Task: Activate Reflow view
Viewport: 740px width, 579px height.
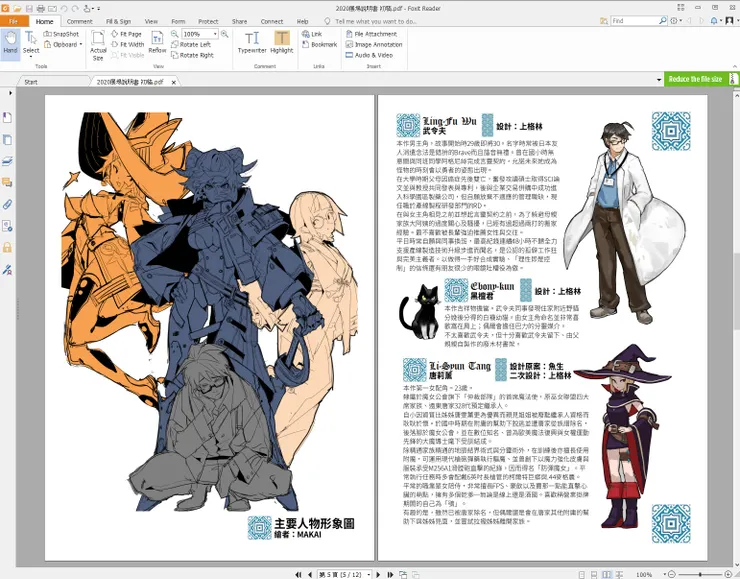Action: tap(157, 42)
